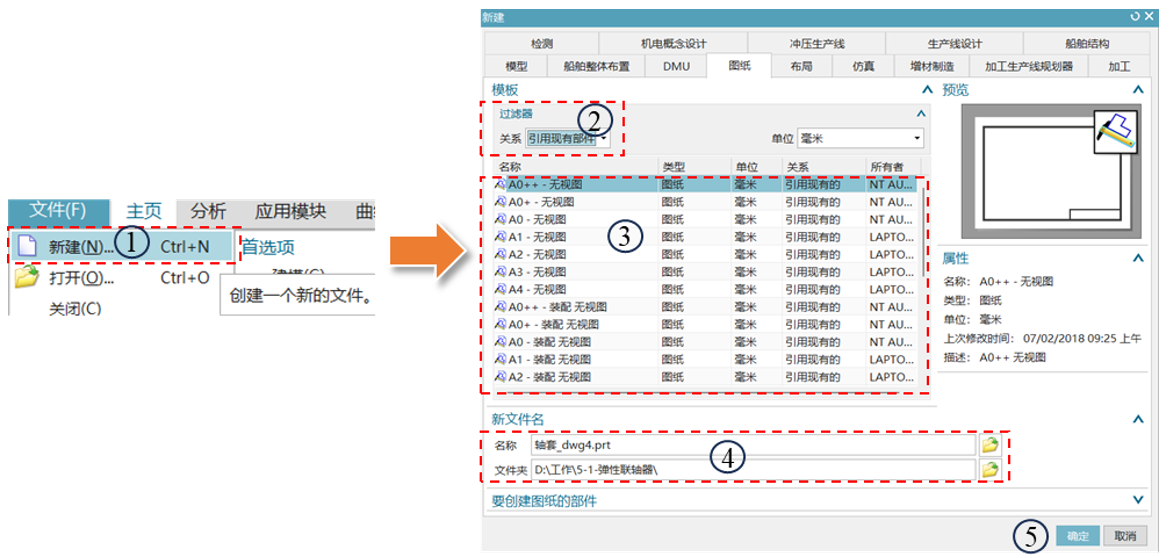Confirm with the 确定 button

[x=1078, y=536]
